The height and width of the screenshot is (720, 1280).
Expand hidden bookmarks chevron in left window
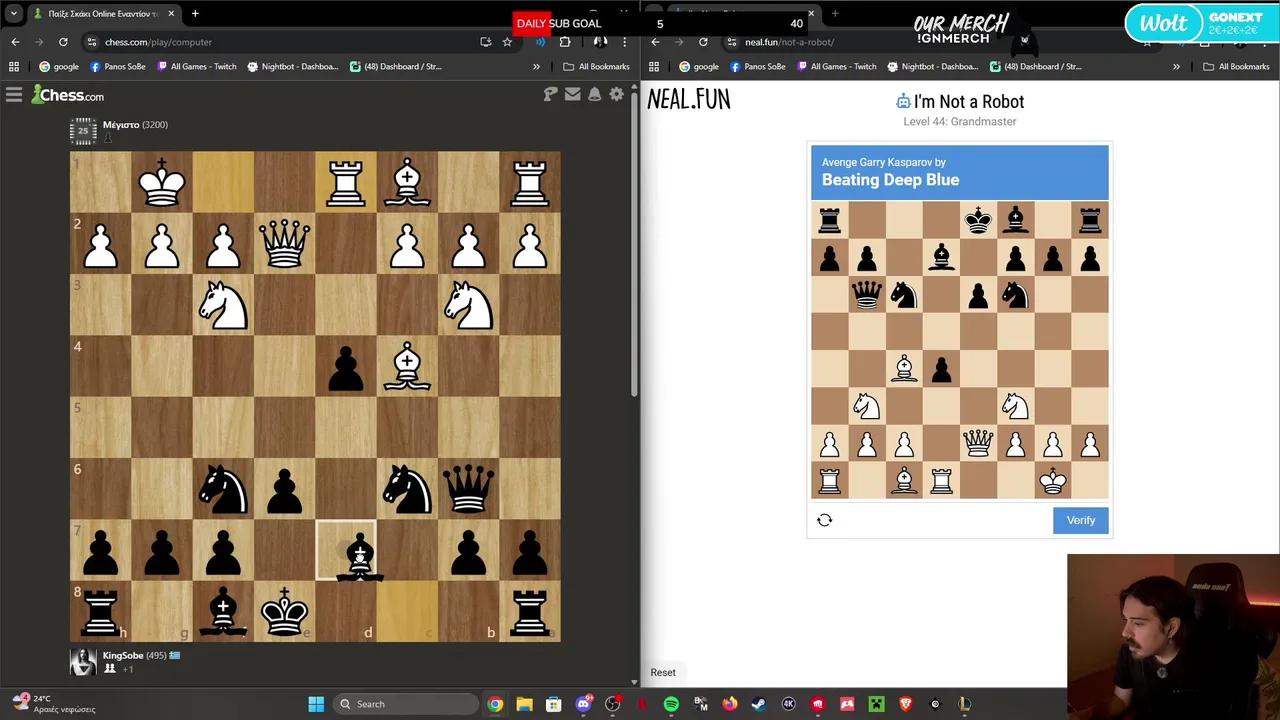coord(536,67)
